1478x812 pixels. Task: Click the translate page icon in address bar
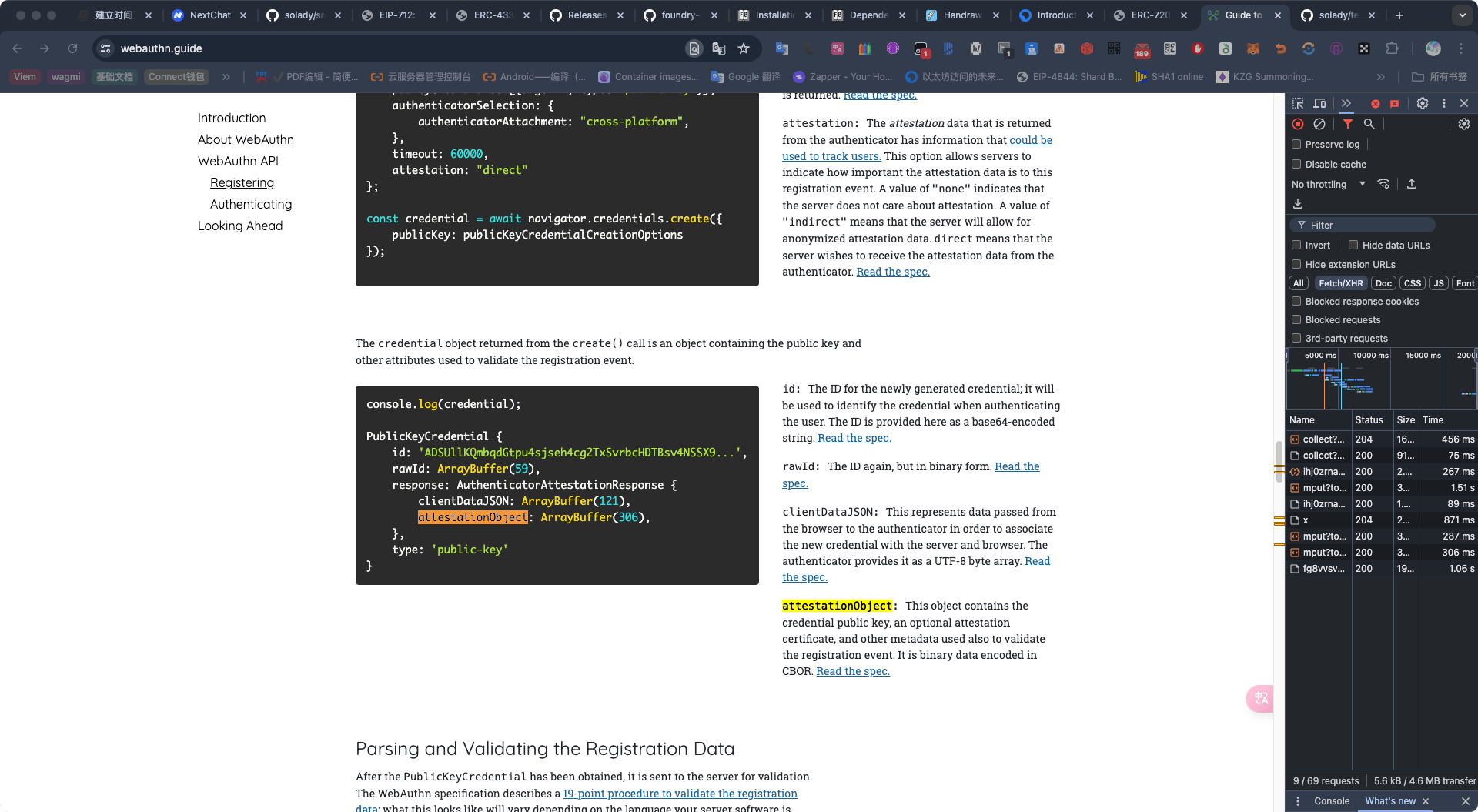pos(719,48)
